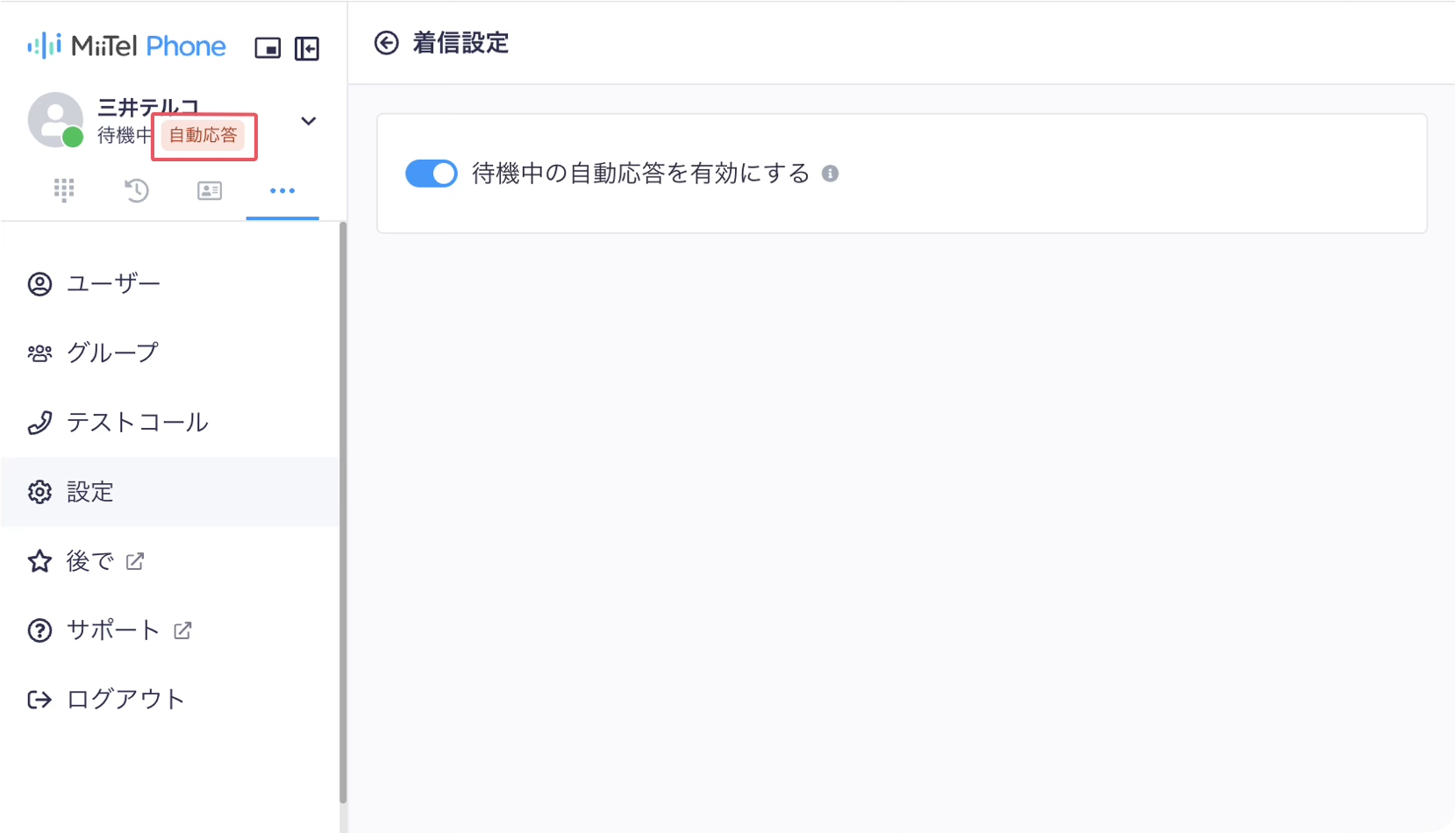The width and height of the screenshot is (1456, 833).
Task: Click the MiiTel Phone logo
Action: click(x=127, y=46)
